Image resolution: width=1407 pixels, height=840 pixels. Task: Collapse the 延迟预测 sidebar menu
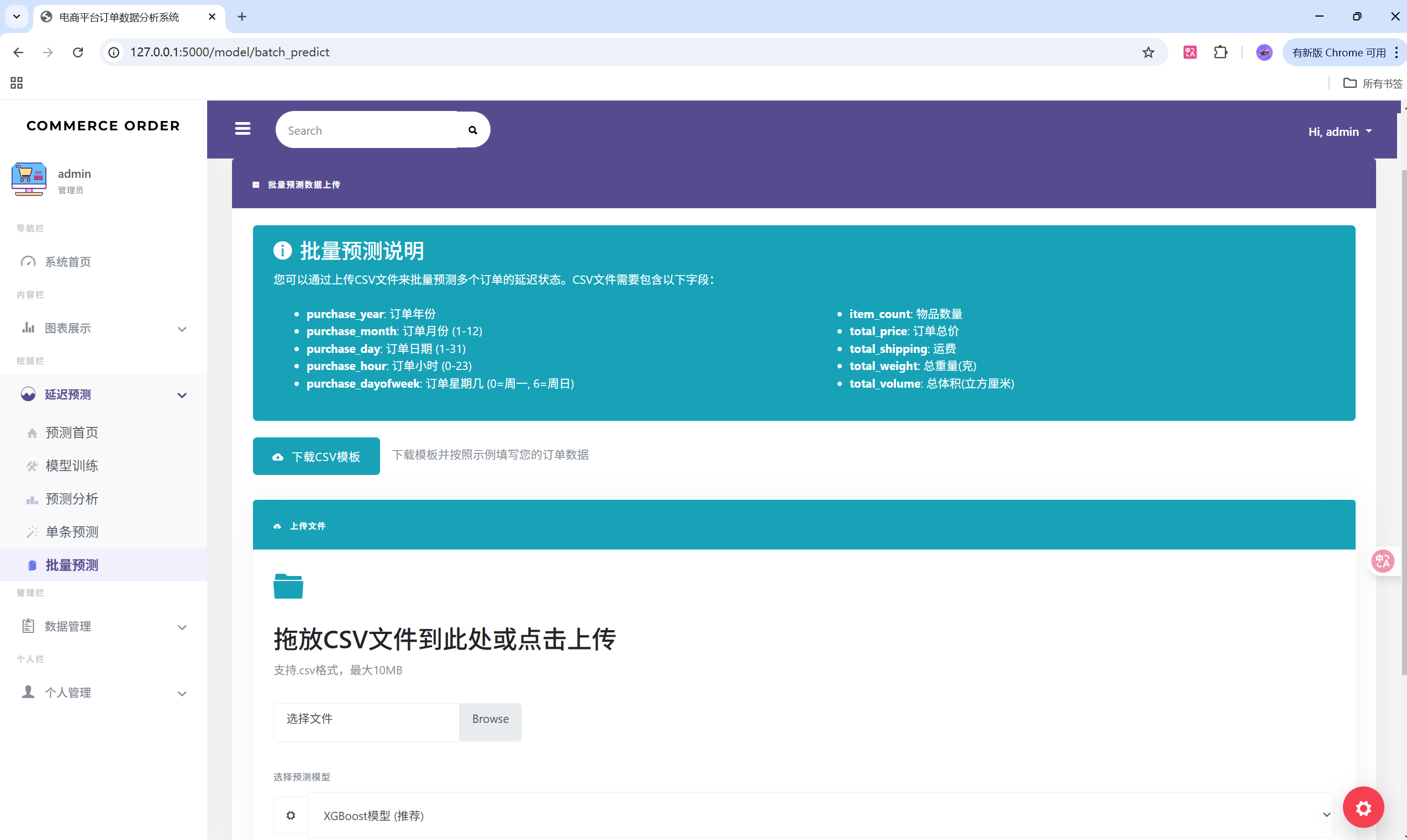click(104, 394)
